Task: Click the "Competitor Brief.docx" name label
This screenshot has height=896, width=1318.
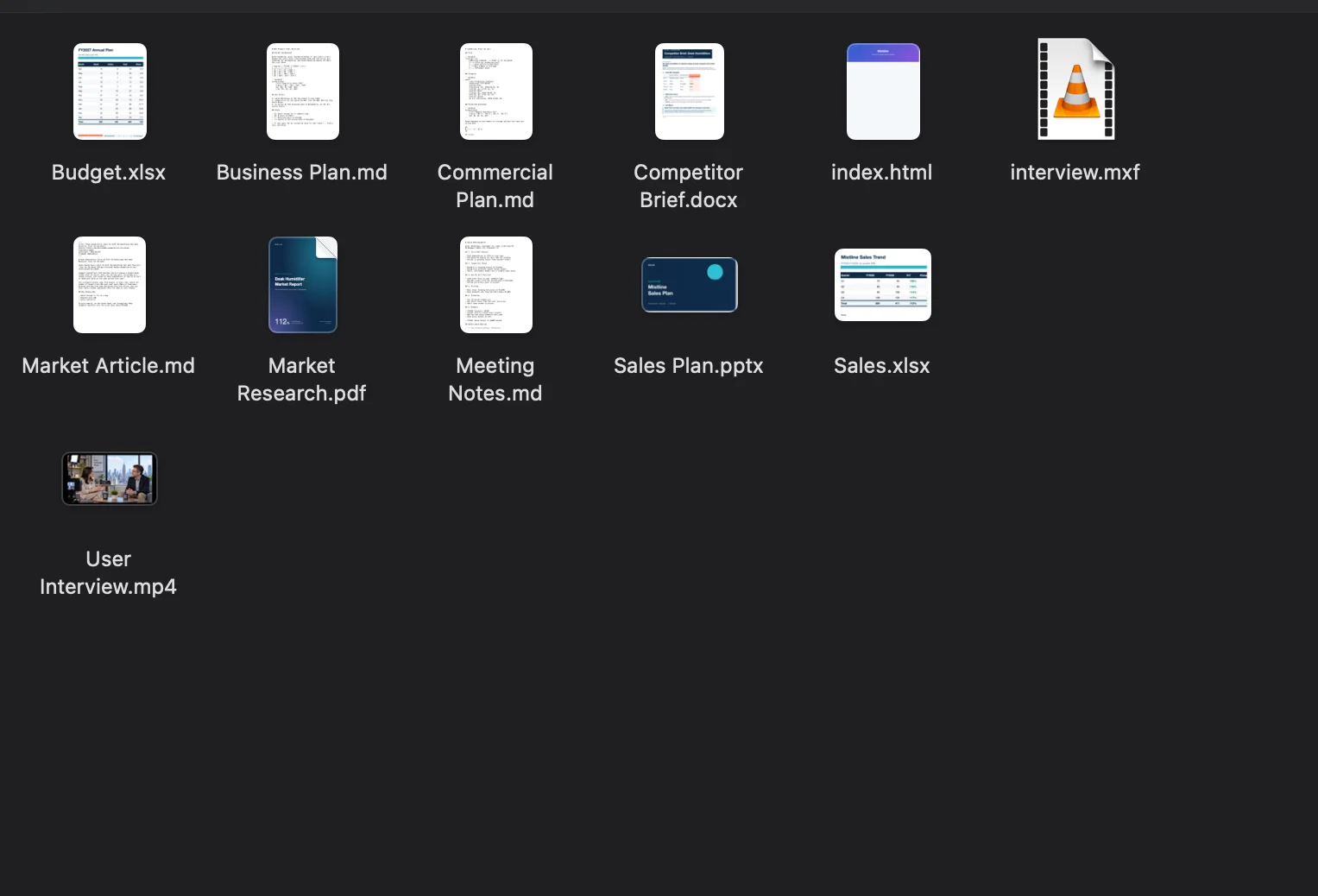Action: point(689,186)
